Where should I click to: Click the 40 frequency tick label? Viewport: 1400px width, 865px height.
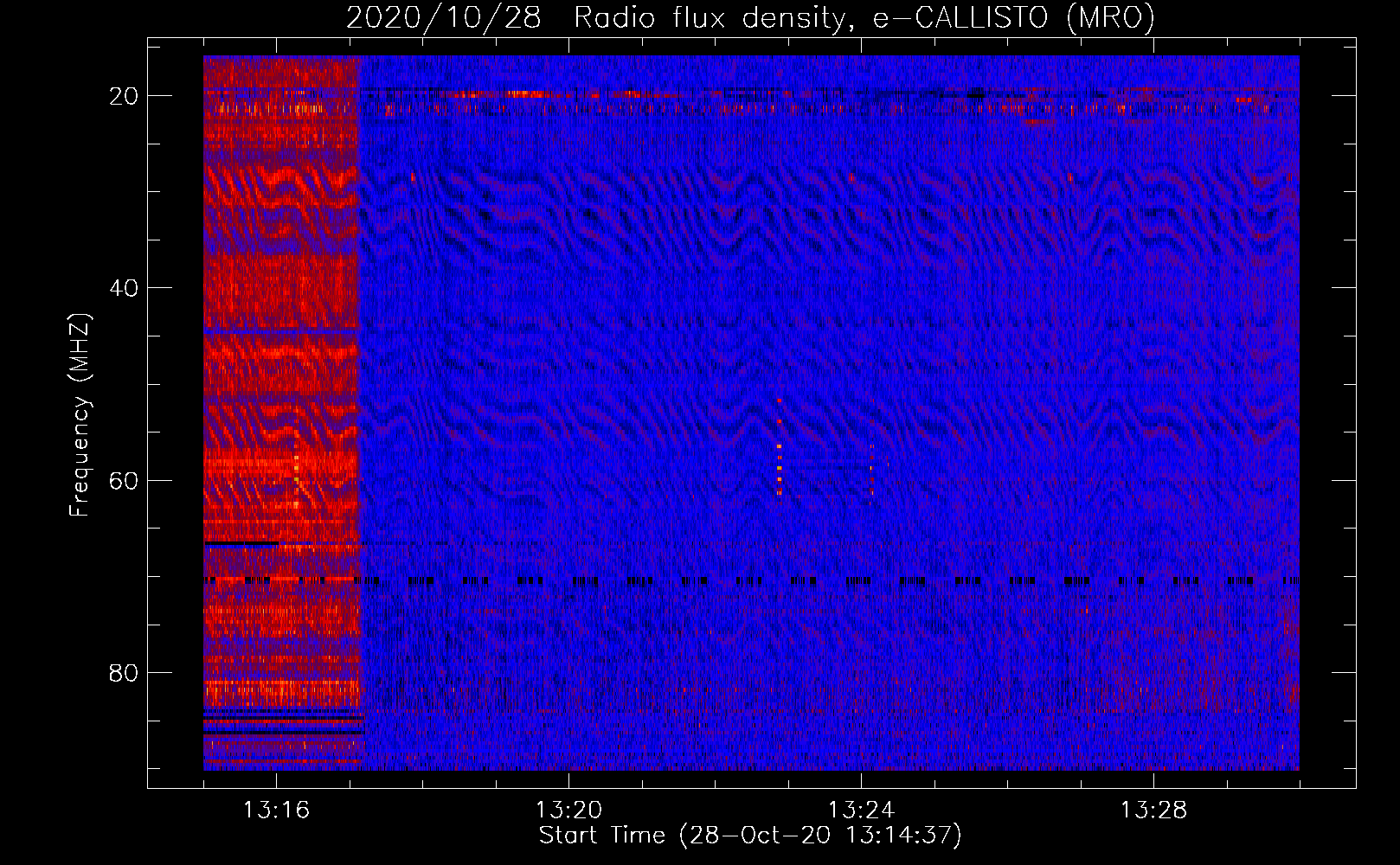124,288
